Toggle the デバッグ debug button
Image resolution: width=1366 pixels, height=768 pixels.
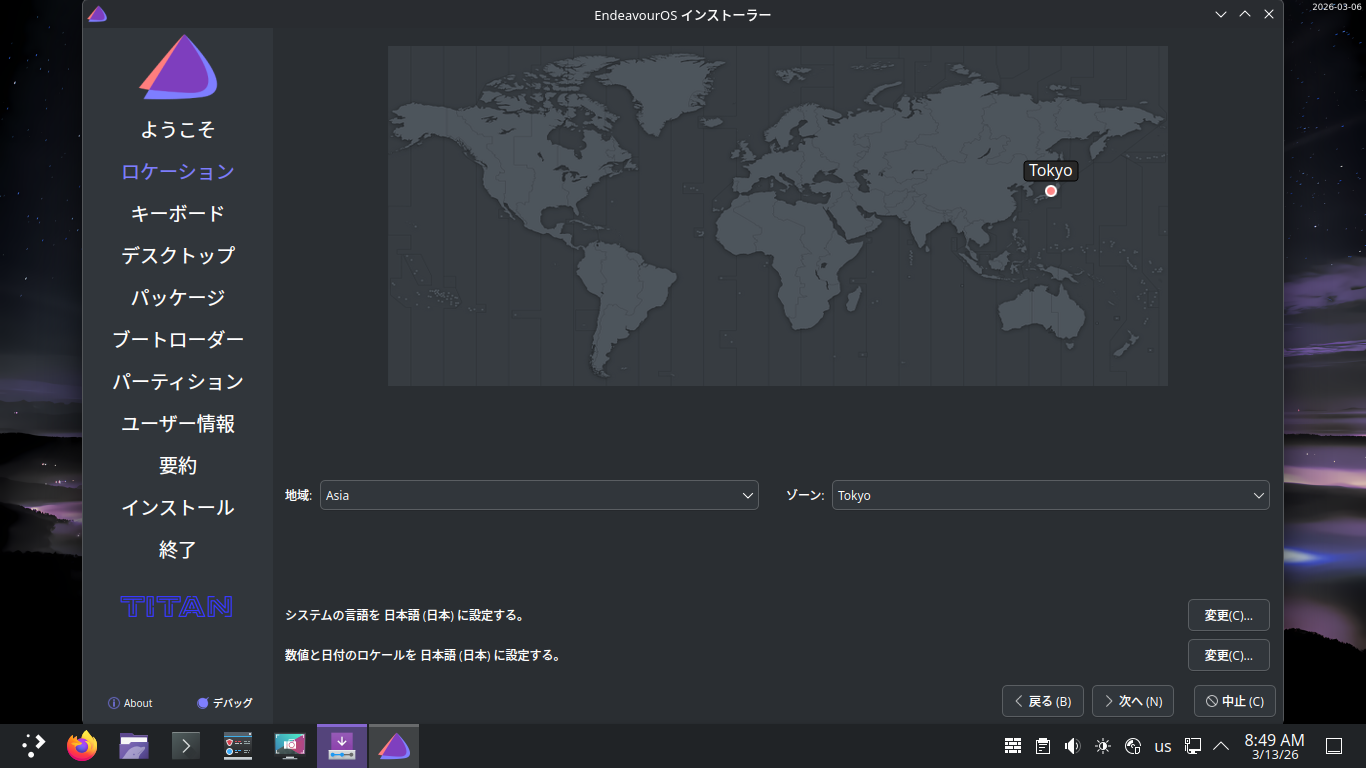point(225,703)
